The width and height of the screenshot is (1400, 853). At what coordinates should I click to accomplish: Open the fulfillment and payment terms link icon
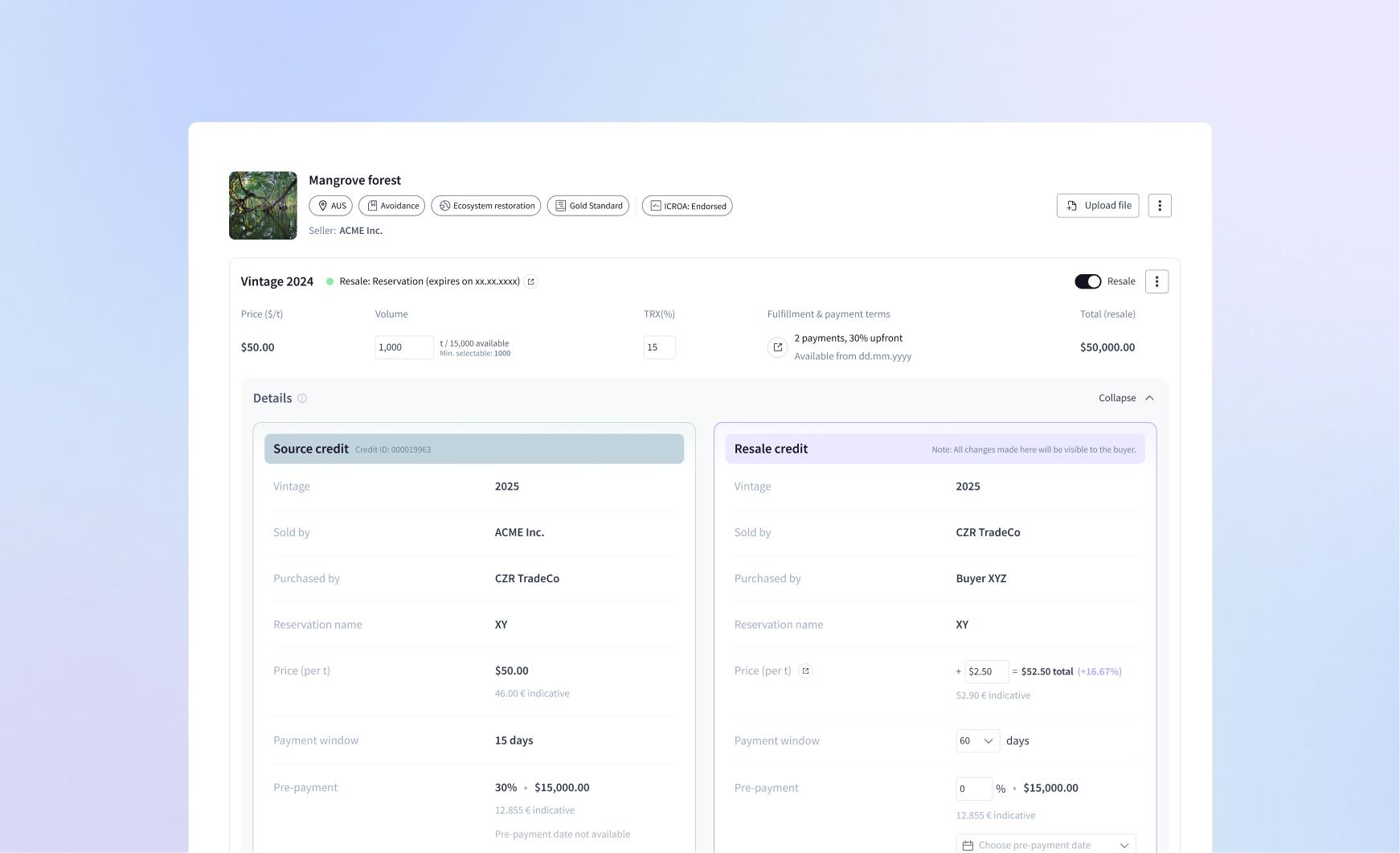click(x=777, y=347)
